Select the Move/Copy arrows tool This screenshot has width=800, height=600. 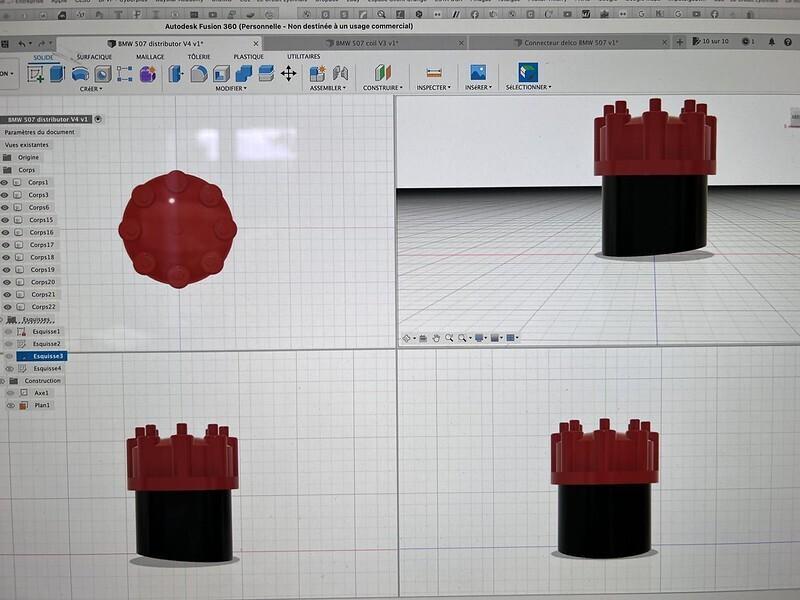tap(289, 73)
